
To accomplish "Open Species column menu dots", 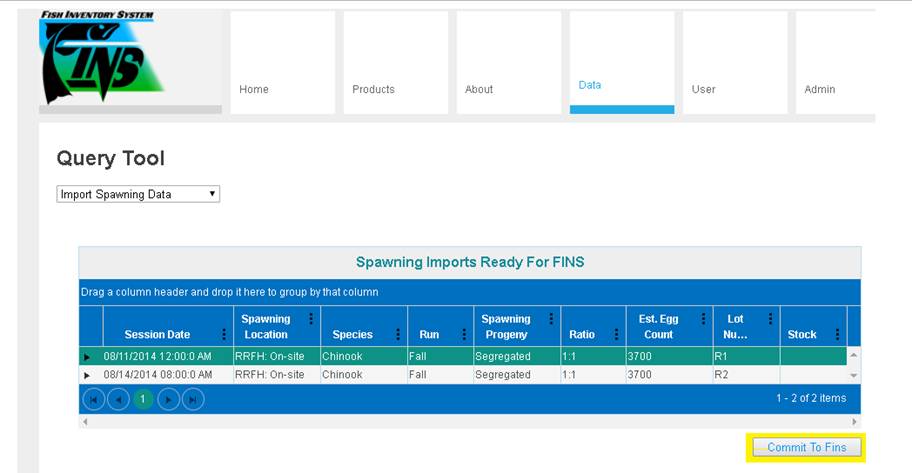I will click(x=398, y=335).
